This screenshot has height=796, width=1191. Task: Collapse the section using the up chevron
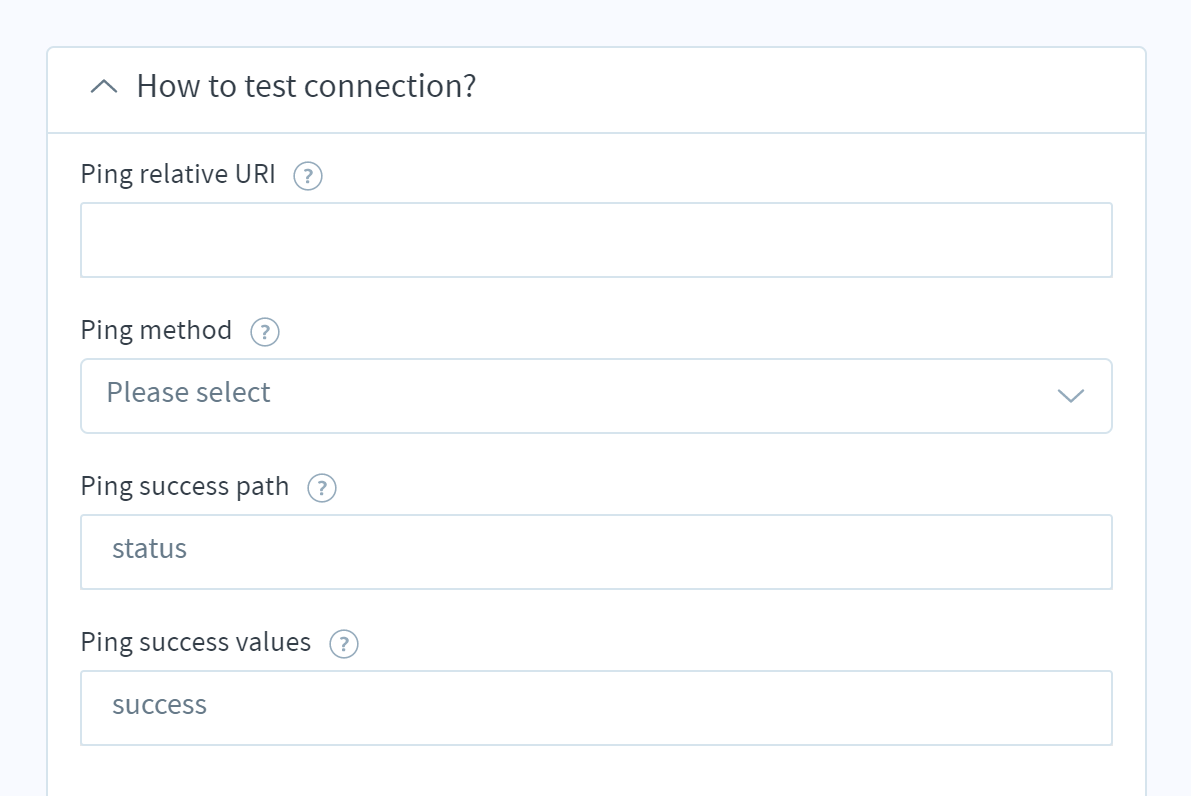coord(104,87)
